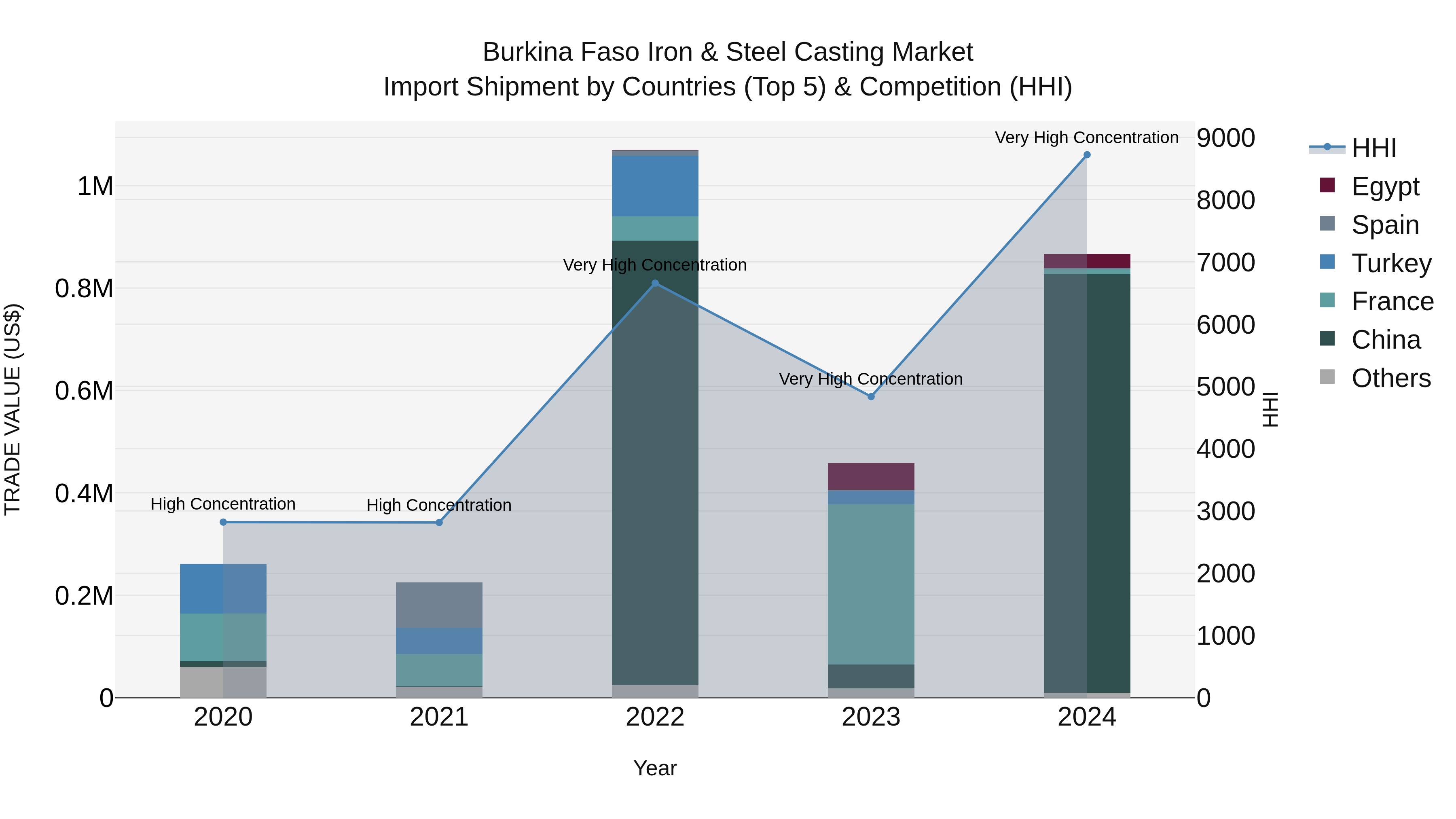
Task: Select the France segment of the 2023 bar
Action: click(x=871, y=584)
